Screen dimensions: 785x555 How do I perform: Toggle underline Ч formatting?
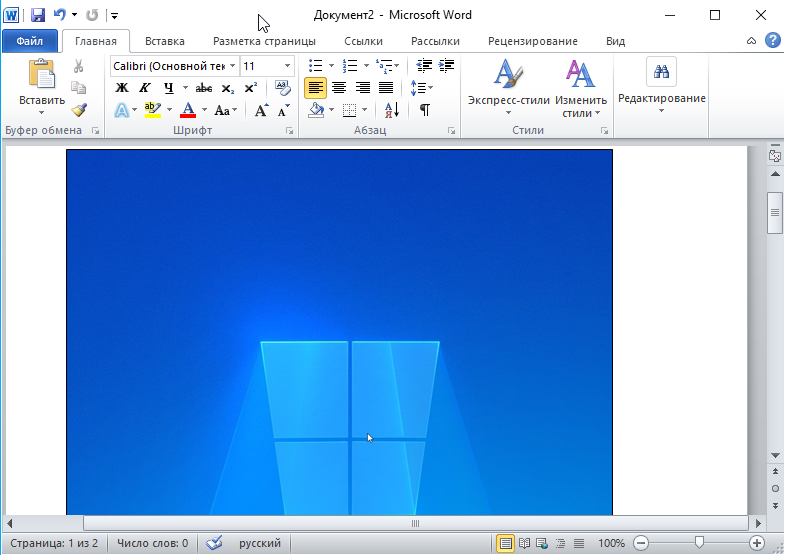pos(169,88)
